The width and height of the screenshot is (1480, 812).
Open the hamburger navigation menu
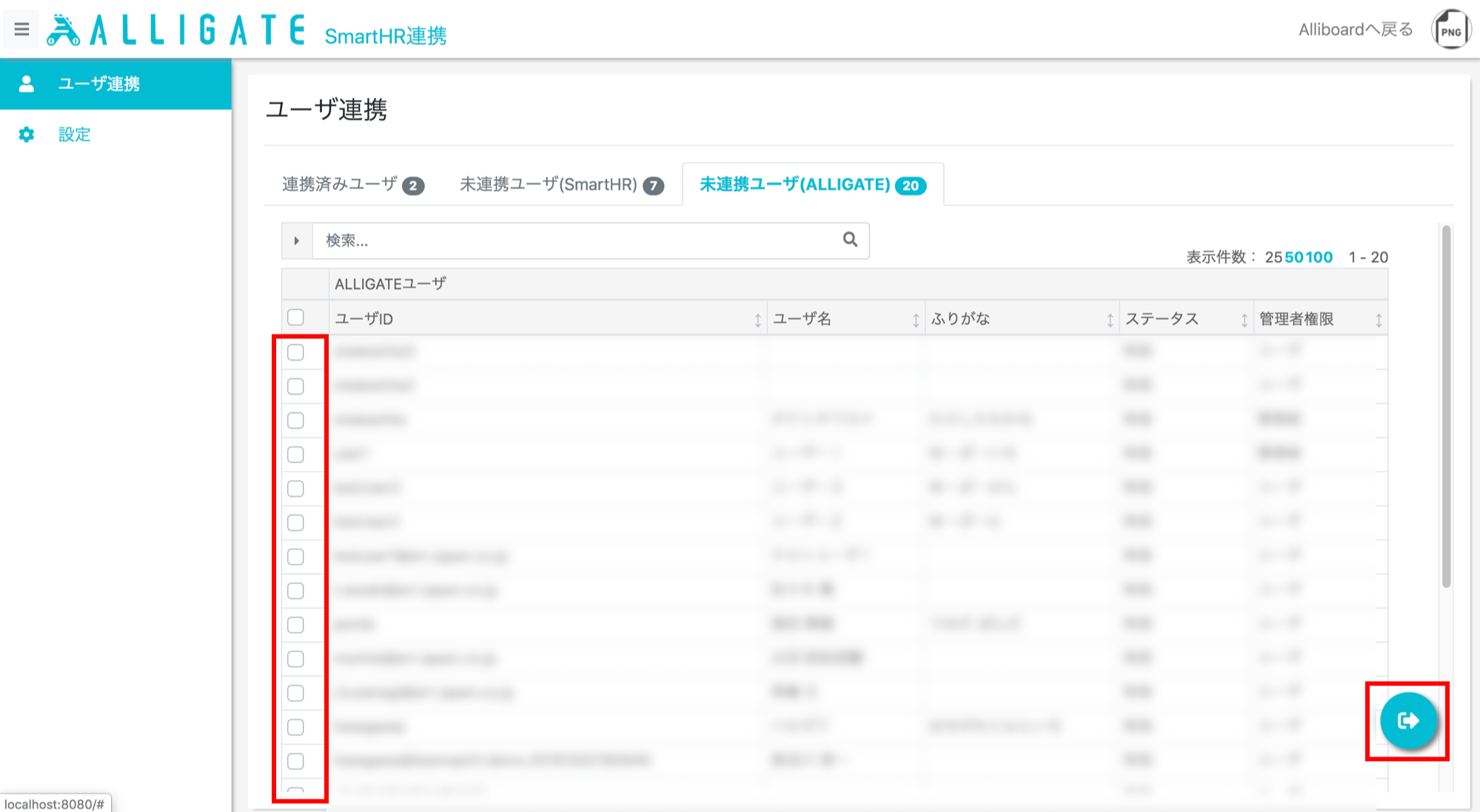(x=21, y=30)
